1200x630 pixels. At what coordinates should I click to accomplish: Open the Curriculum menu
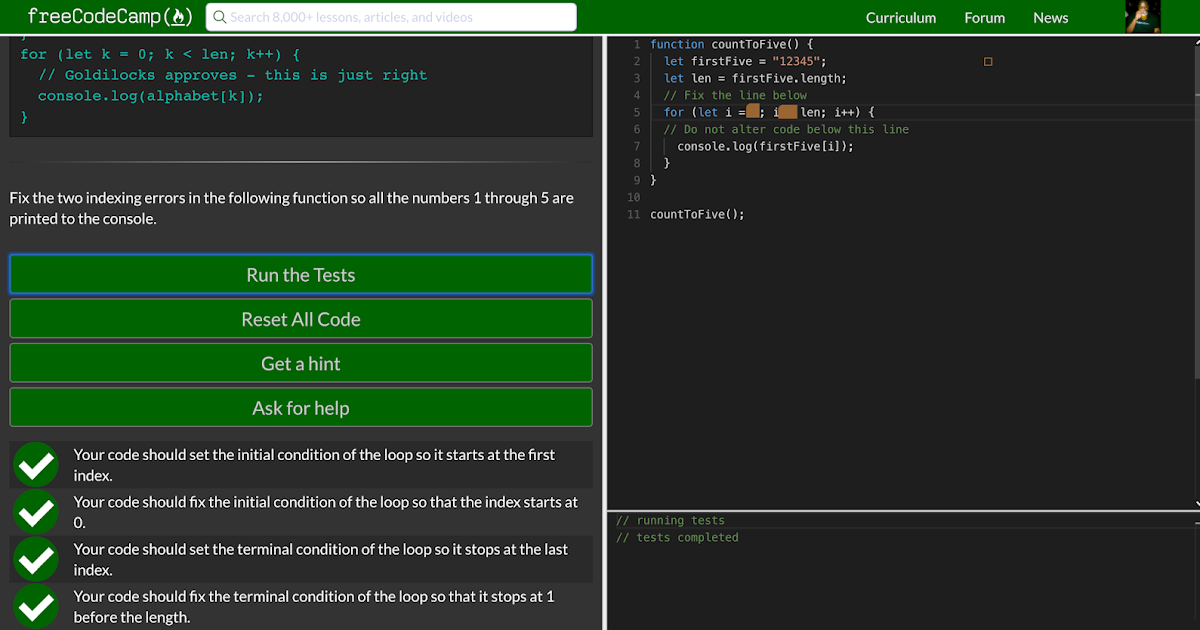click(x=901, y=17)
